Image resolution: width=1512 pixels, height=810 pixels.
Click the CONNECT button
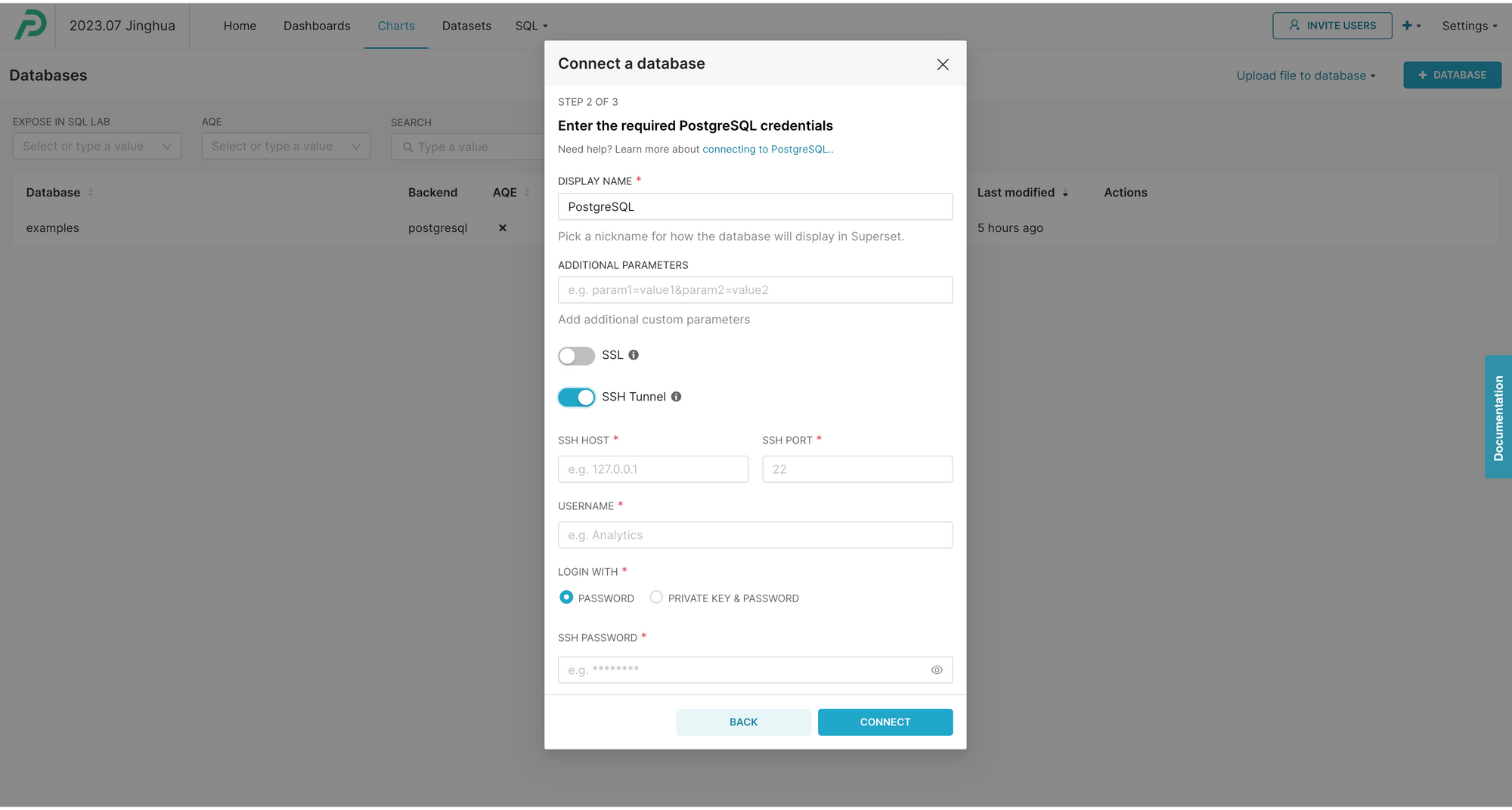[x=885, y=722]
